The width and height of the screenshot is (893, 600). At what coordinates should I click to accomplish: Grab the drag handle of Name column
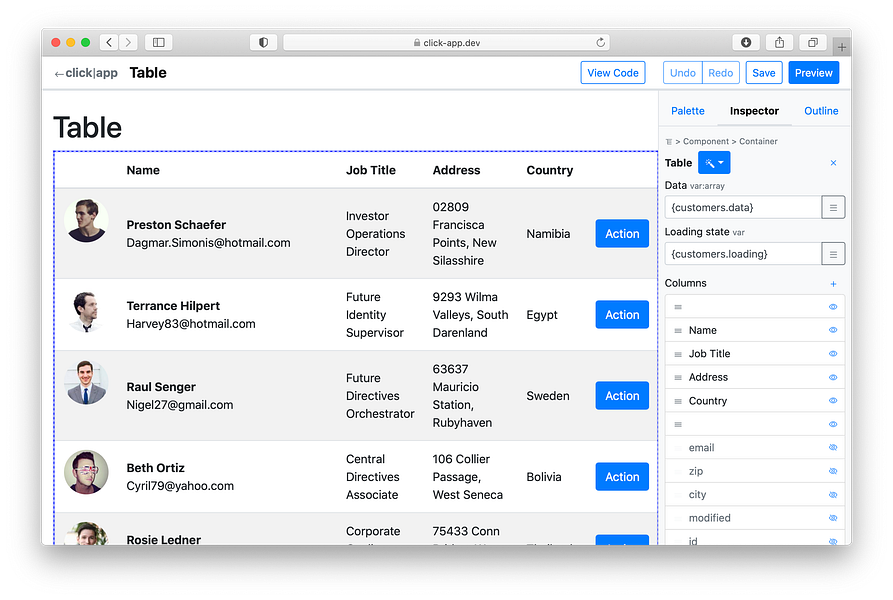tap(678, 330)
